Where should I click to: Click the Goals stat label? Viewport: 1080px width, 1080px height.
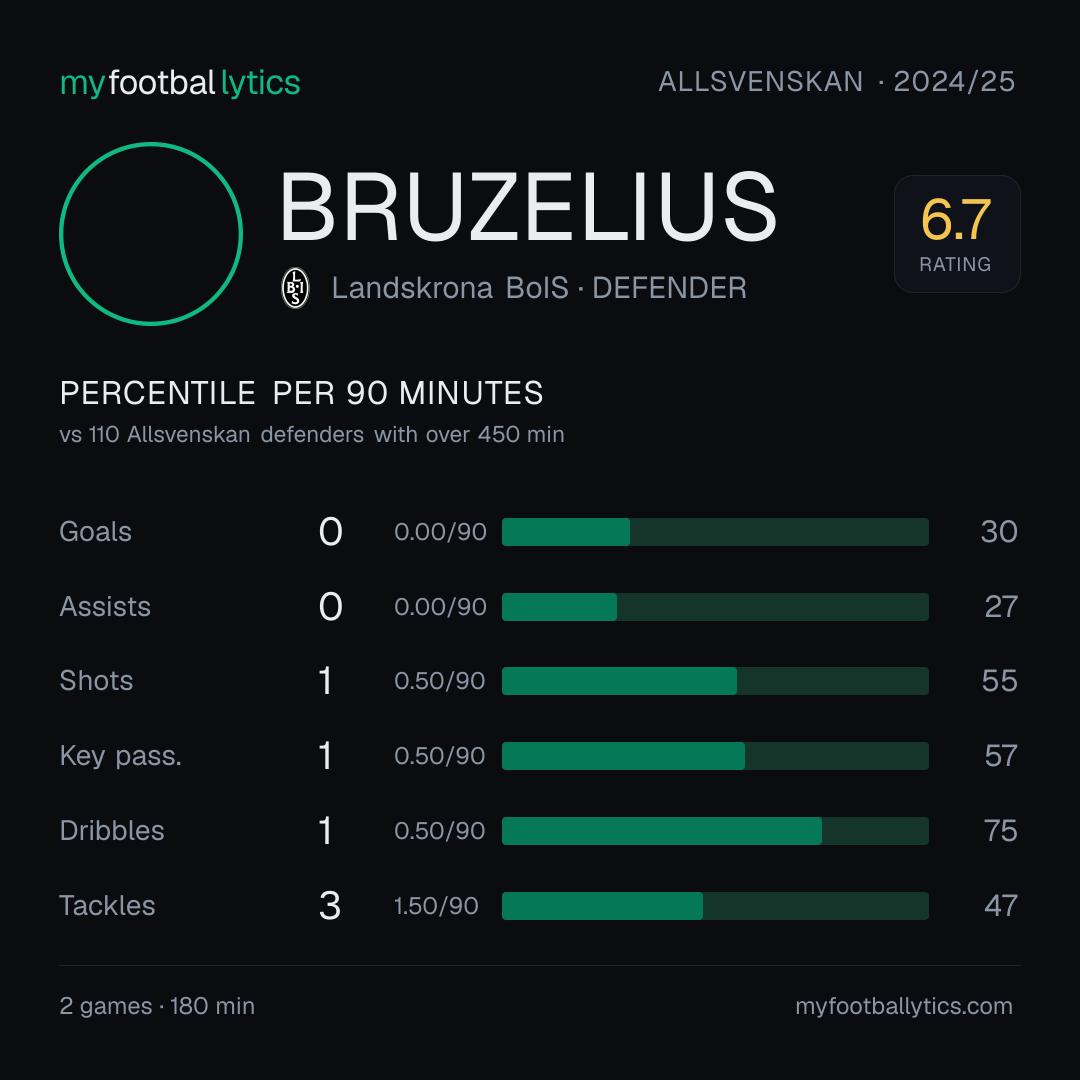96,532
